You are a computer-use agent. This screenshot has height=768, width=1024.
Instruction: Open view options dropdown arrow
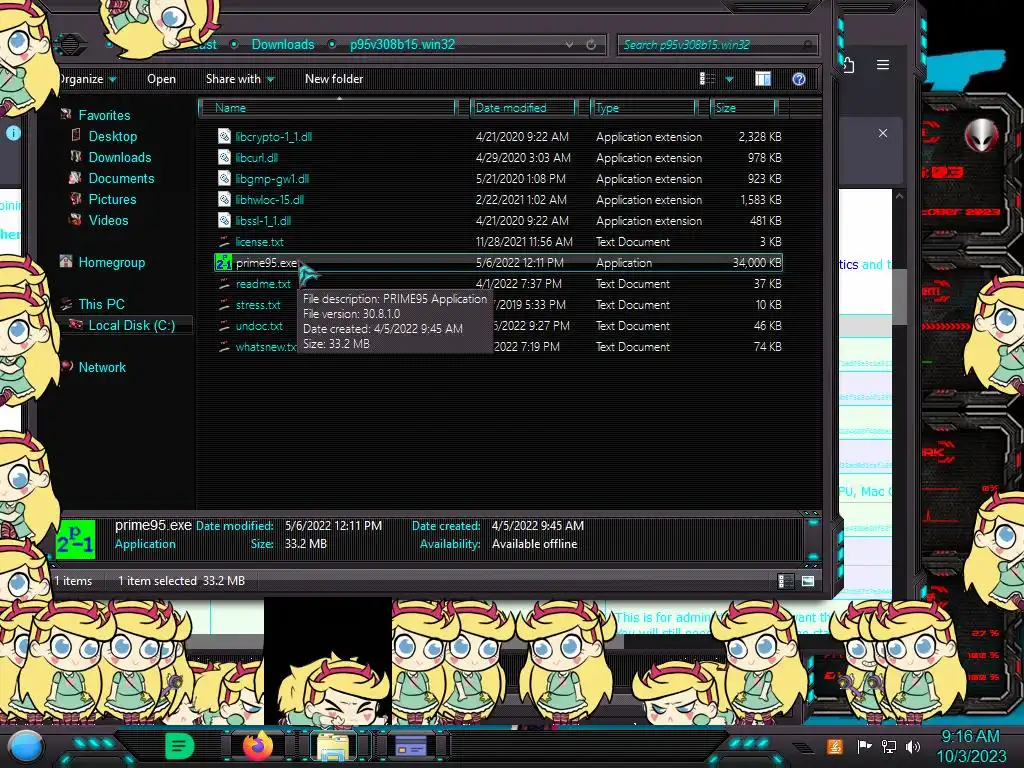click(729, 80)
